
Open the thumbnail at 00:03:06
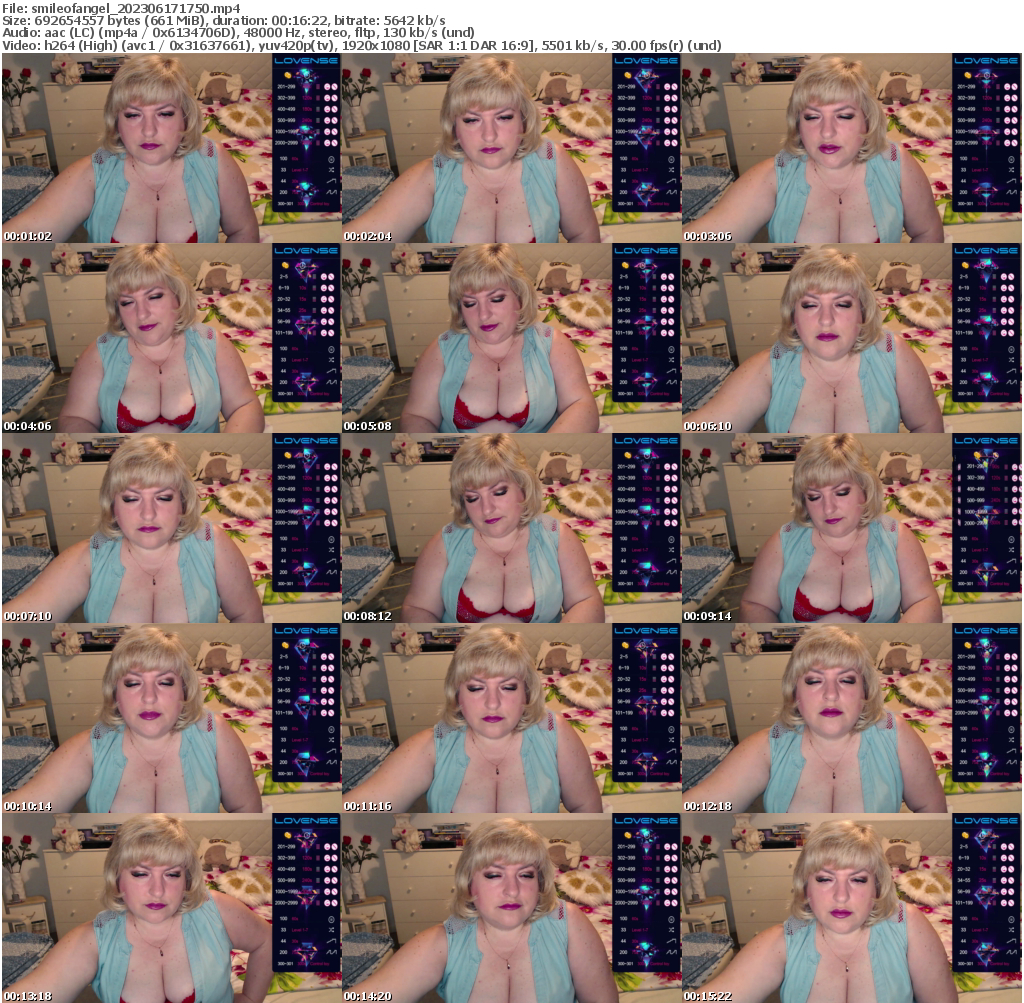point(851,148)
